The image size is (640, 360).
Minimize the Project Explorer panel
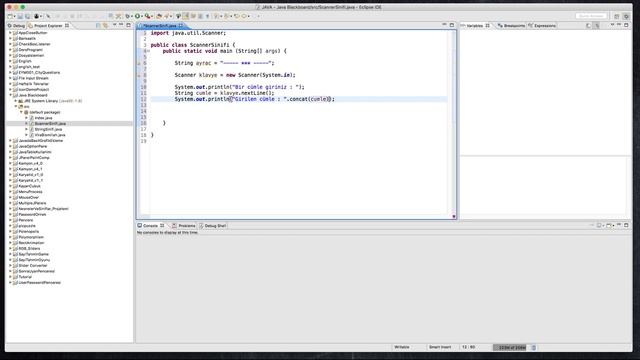121,25
